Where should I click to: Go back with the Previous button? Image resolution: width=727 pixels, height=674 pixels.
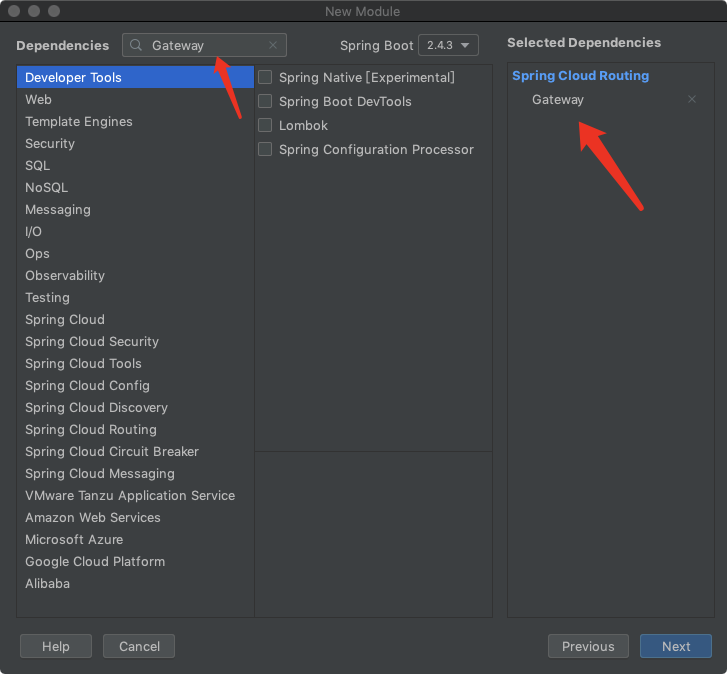[x=588, y=646]
